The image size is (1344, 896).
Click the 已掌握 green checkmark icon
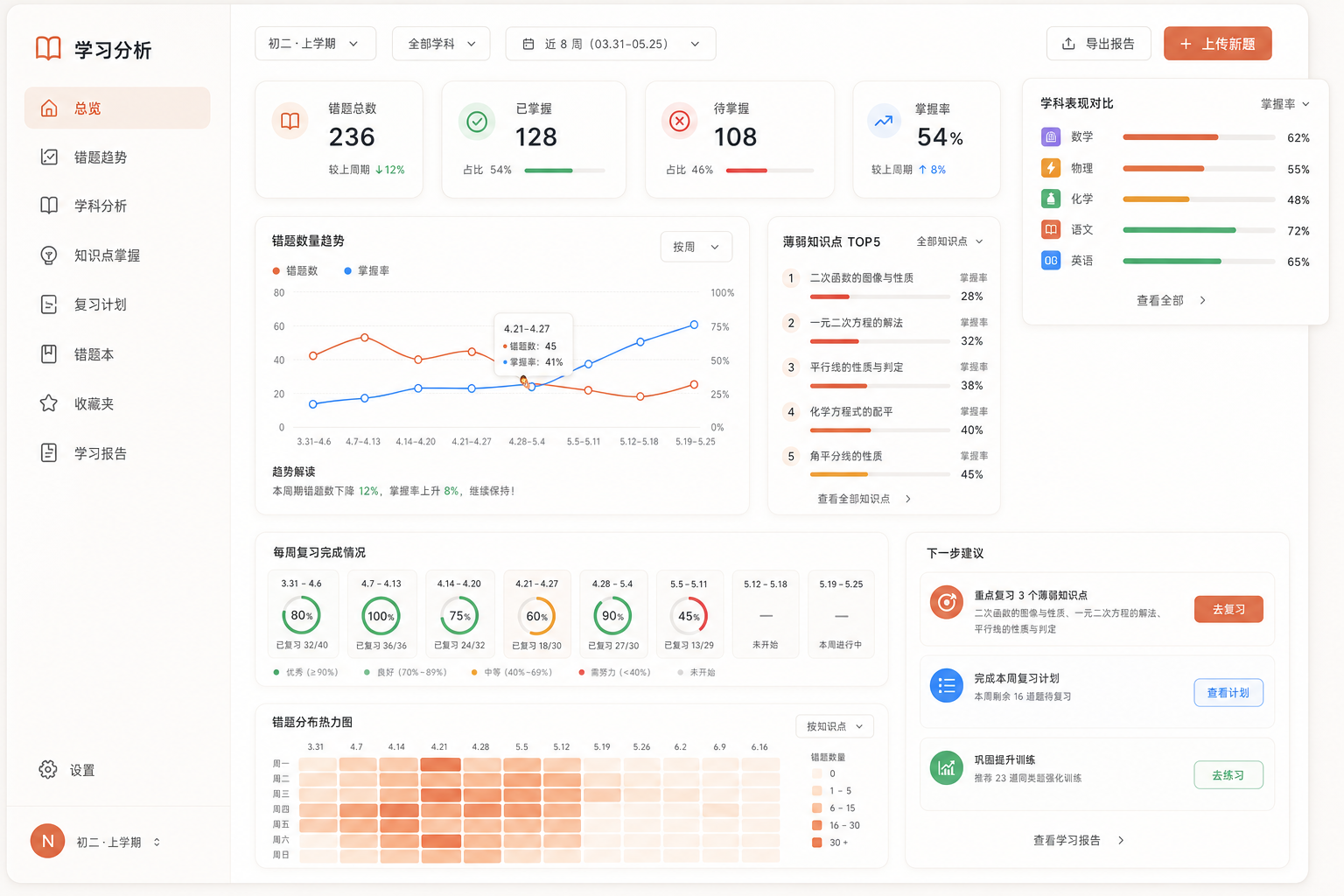[477, 122]
